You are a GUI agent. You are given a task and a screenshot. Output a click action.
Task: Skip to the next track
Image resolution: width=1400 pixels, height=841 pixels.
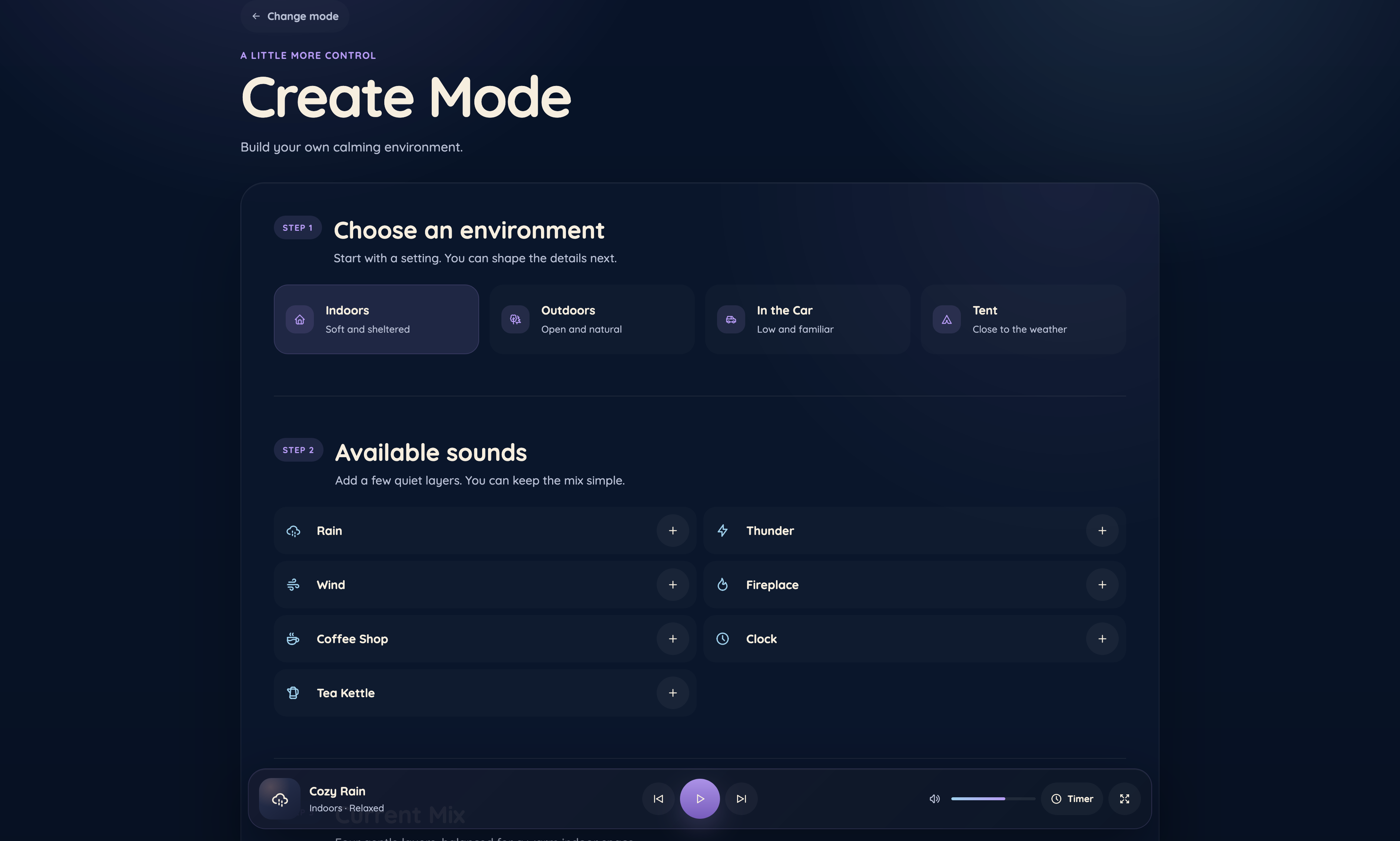(741, 798)
